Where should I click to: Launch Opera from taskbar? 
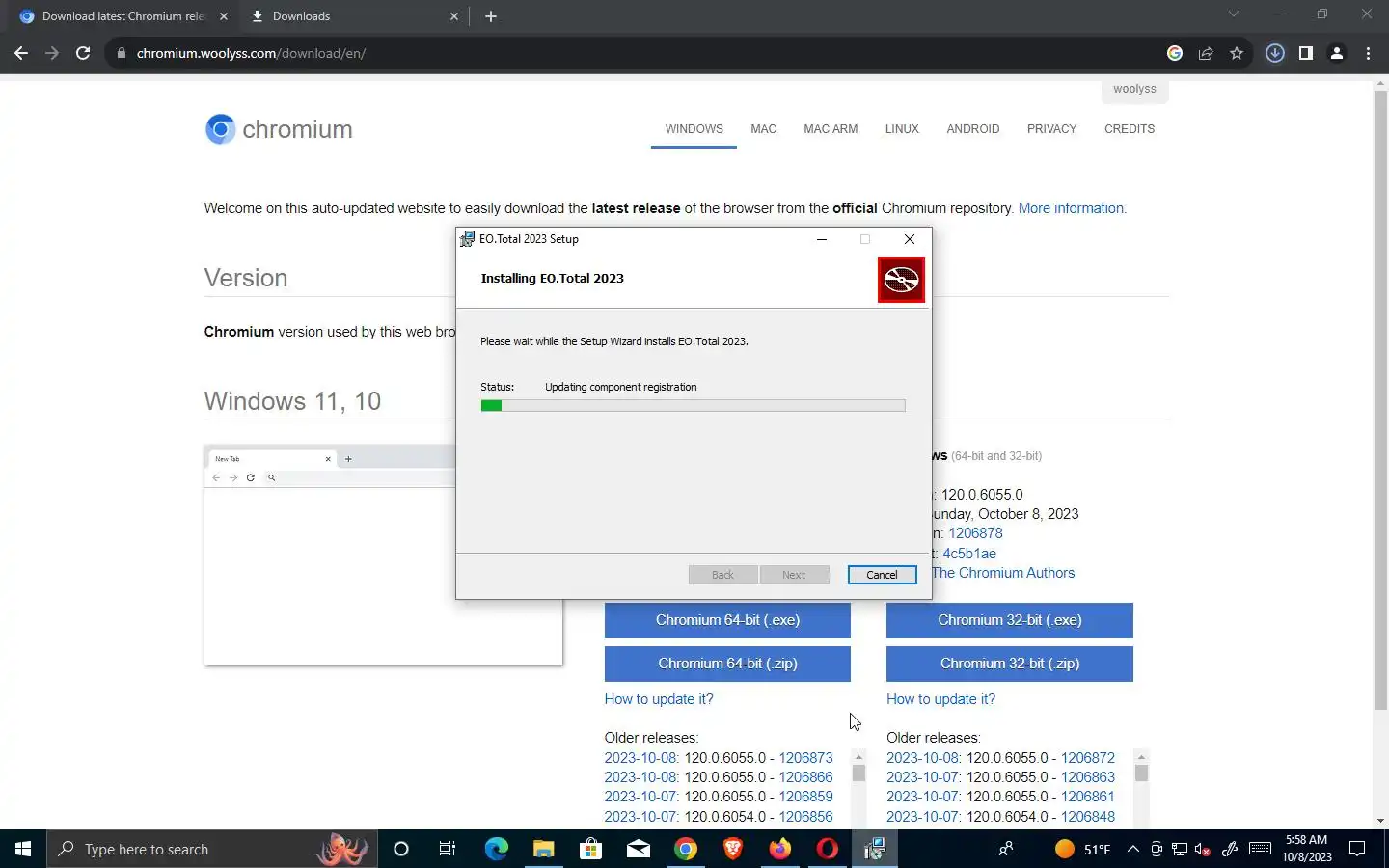coord(827,849)
